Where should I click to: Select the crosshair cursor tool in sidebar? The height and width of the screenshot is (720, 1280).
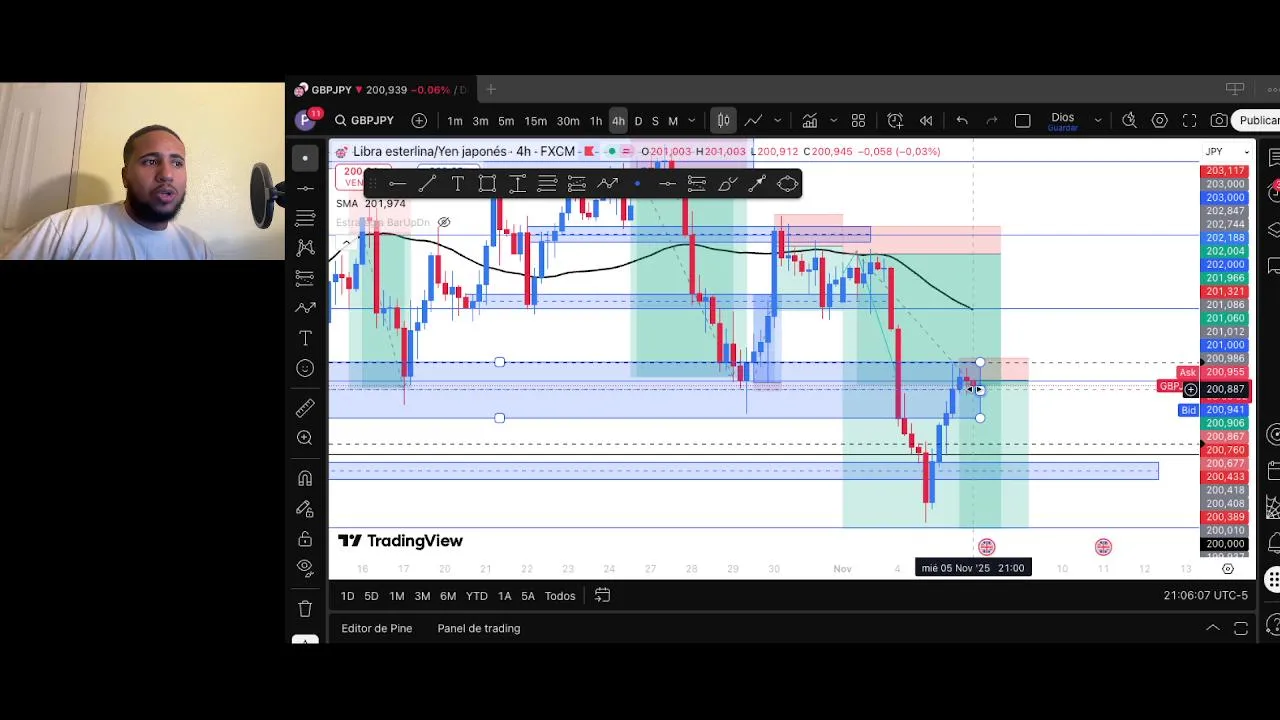coord(305,158)
